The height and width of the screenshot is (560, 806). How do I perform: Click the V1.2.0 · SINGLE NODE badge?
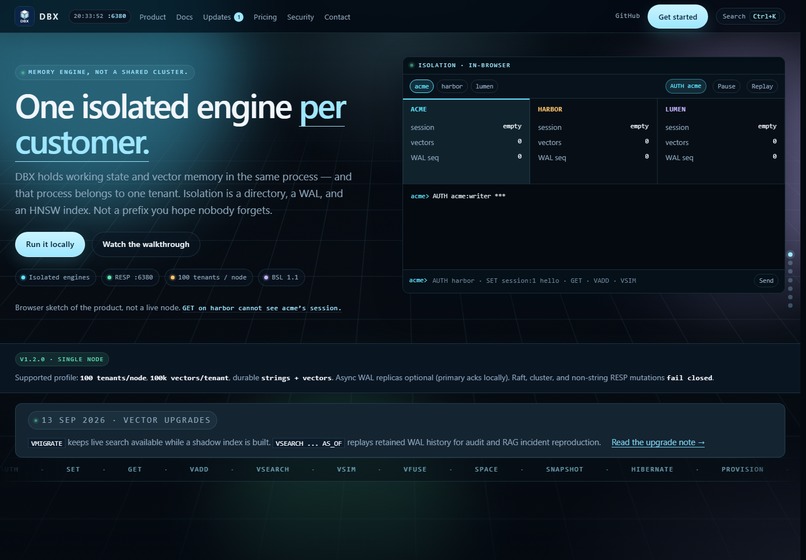[x=62, y=359]
